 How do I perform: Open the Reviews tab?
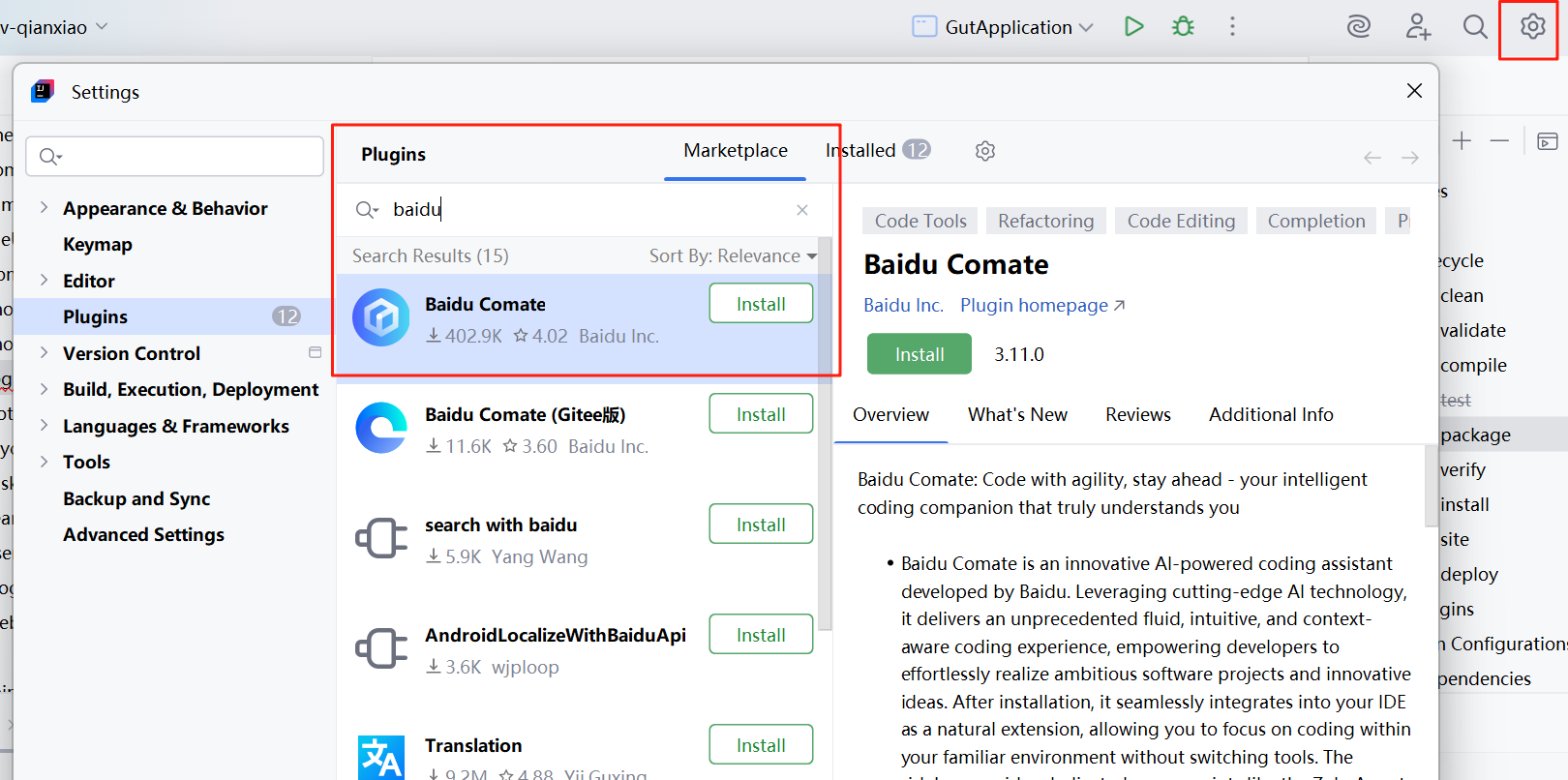coord(1138,414)
